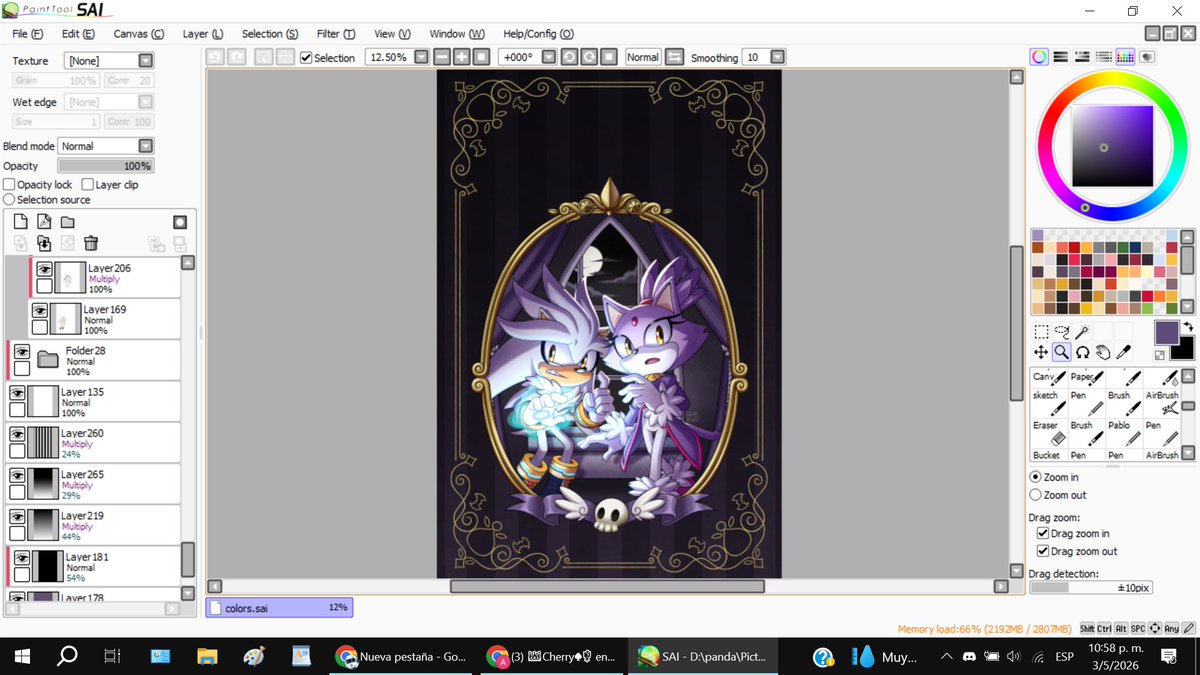The image size is (1200, 675).
Task: Open the Help/Config menu
Action: pos(538,34)
